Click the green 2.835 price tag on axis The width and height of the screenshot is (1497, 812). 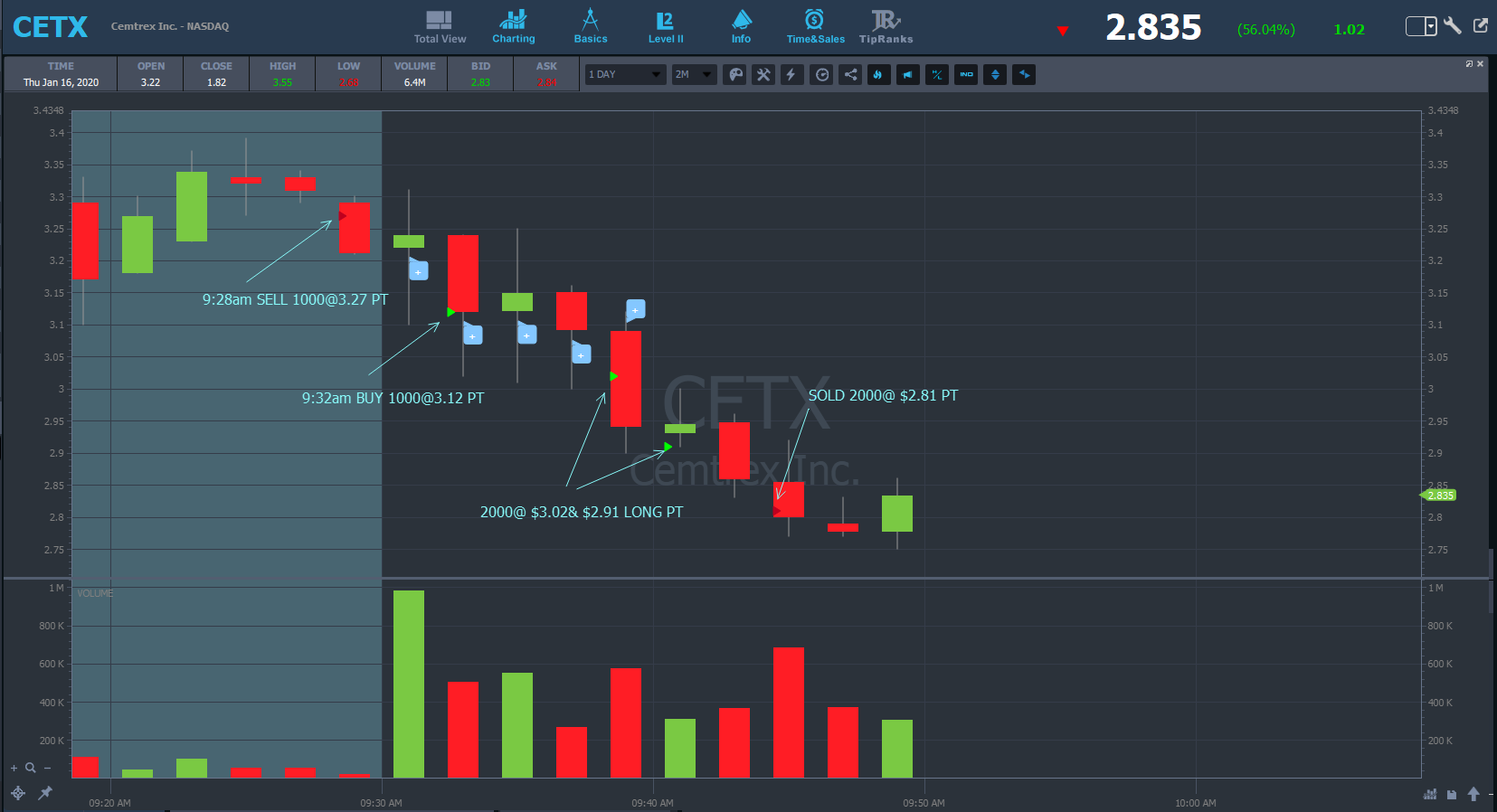[x=1438, y=495]
